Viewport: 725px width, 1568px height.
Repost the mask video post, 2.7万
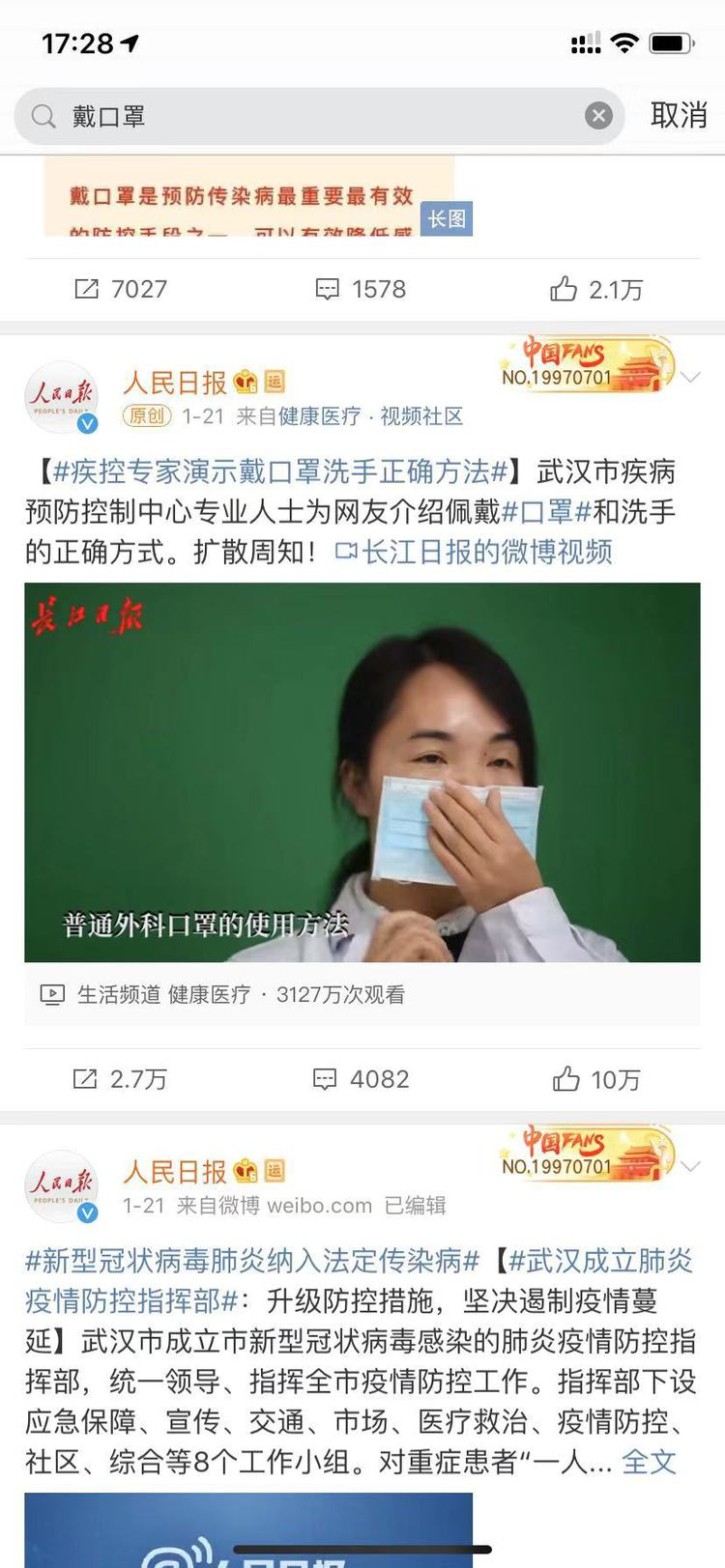click(121, 1079)
